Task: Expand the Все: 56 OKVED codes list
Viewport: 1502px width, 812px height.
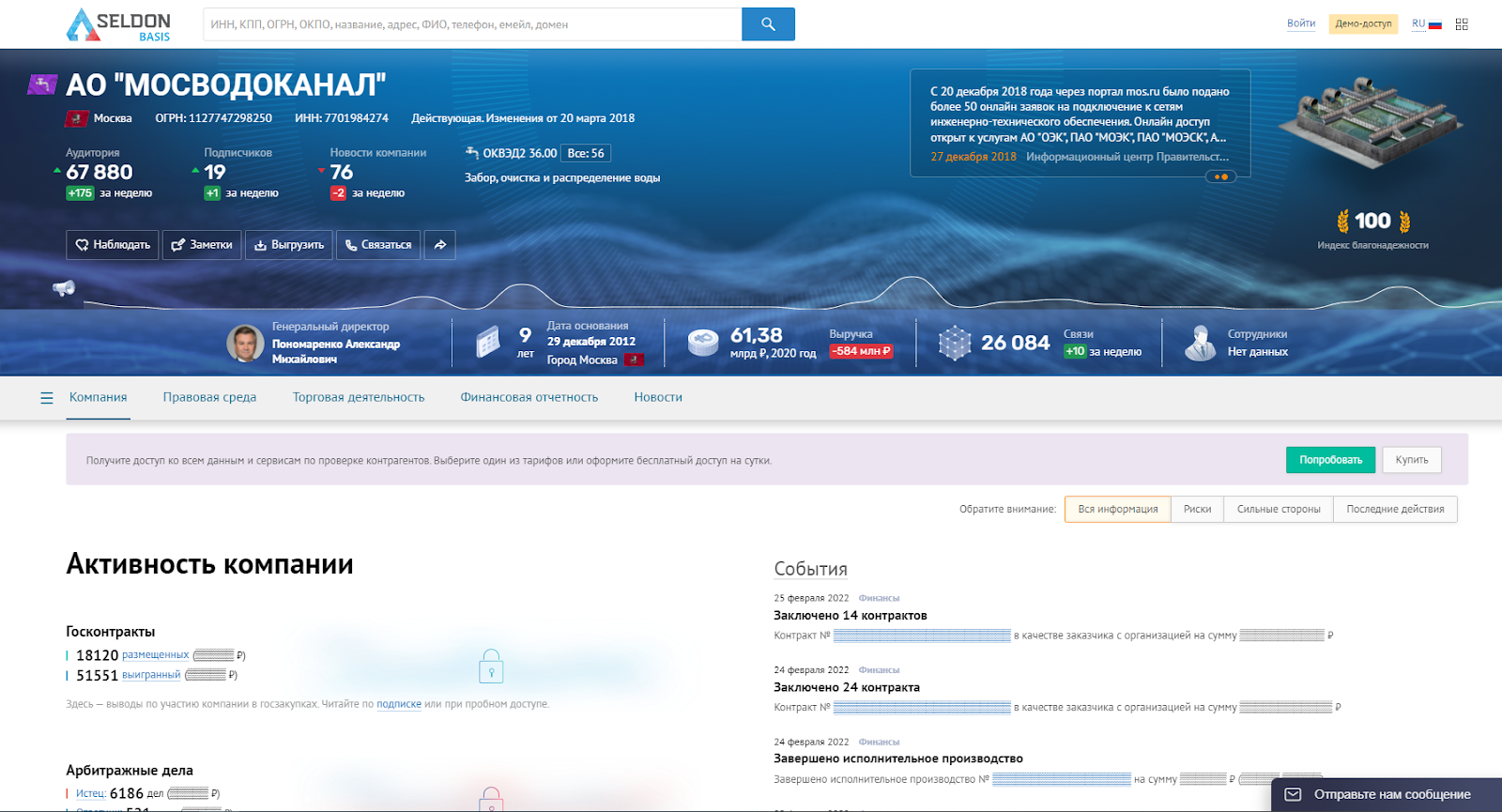Action: pyautogui.click(x=586, y=153)
